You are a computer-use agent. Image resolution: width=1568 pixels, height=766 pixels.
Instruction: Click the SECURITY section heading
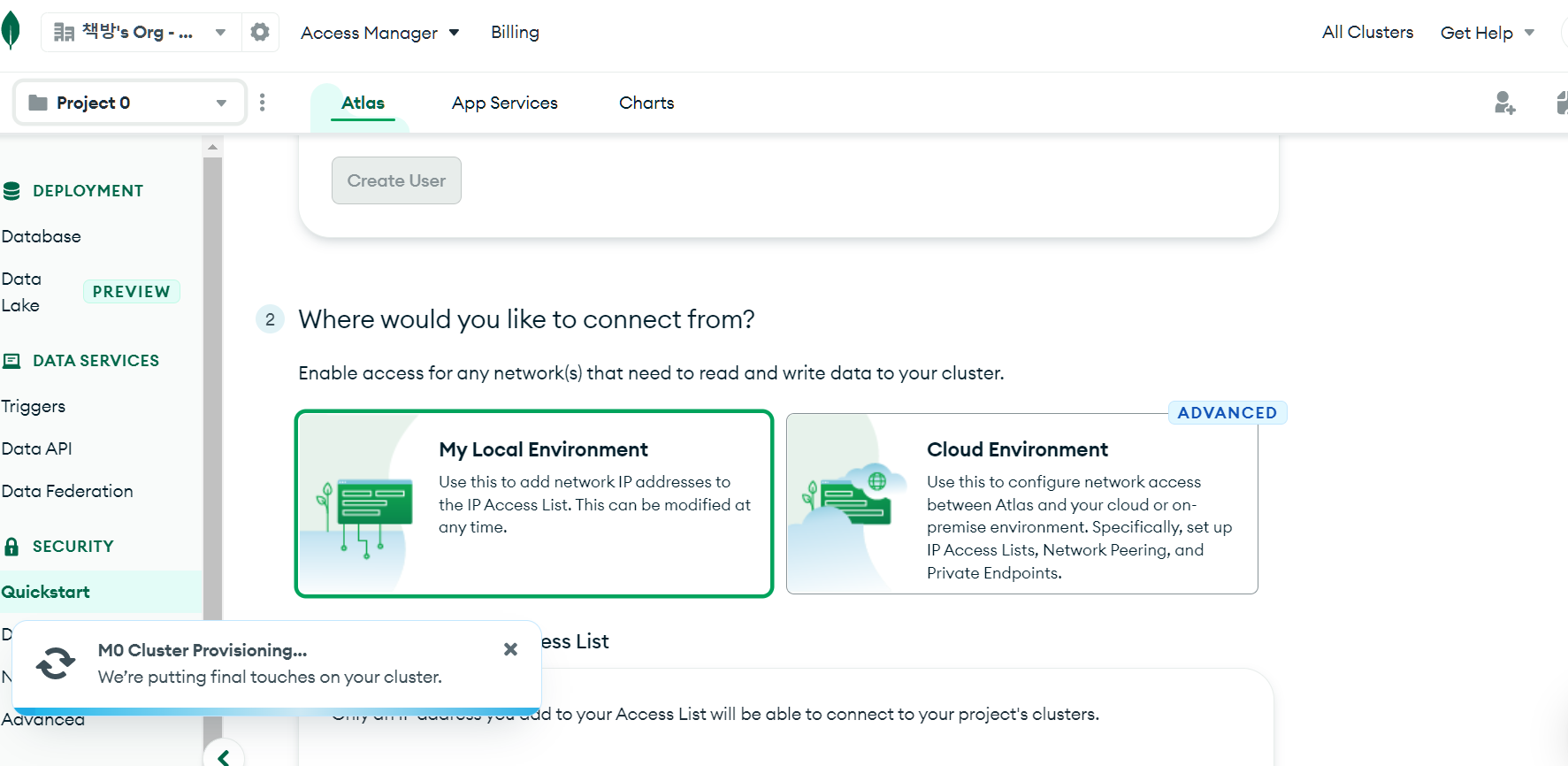[73, 547]
